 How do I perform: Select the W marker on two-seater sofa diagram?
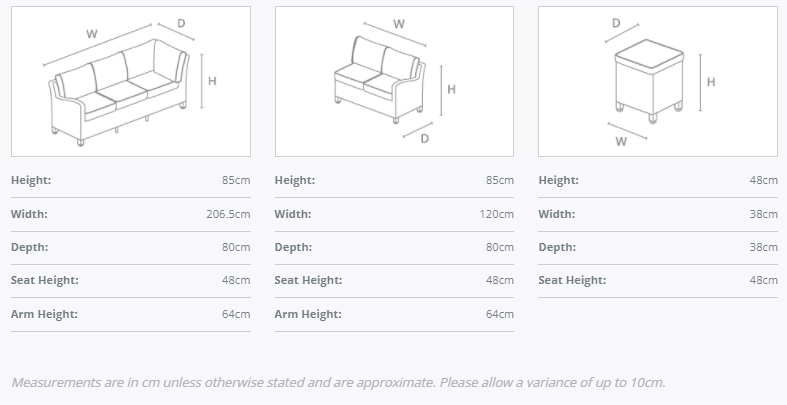[399, 24]
